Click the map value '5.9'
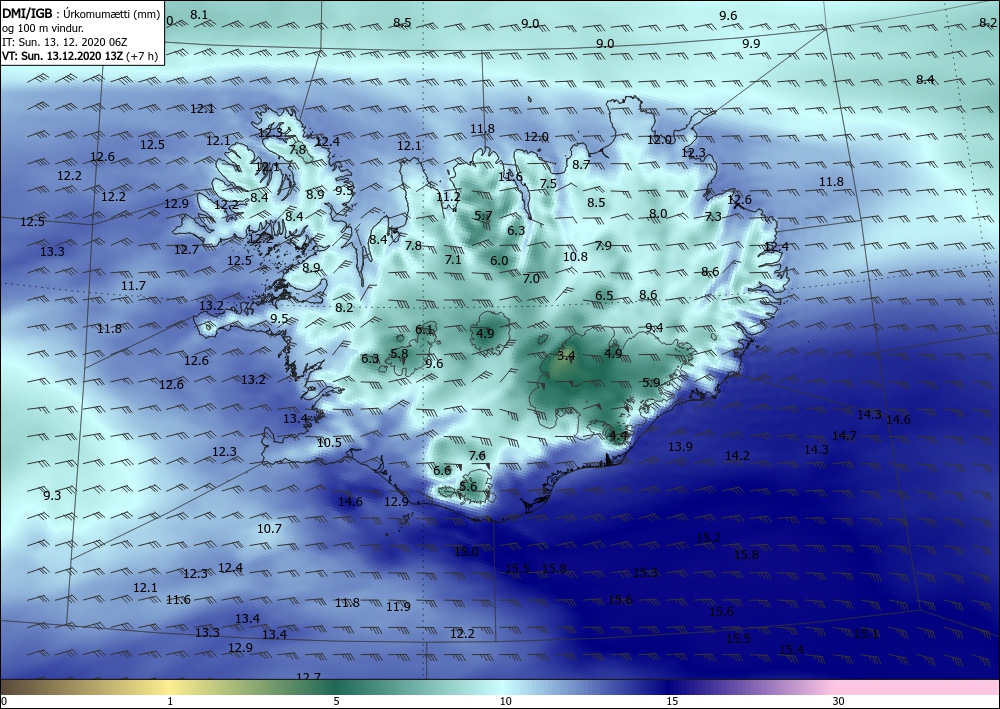The height and width of the screenshot is (709, 1000). 651,383
